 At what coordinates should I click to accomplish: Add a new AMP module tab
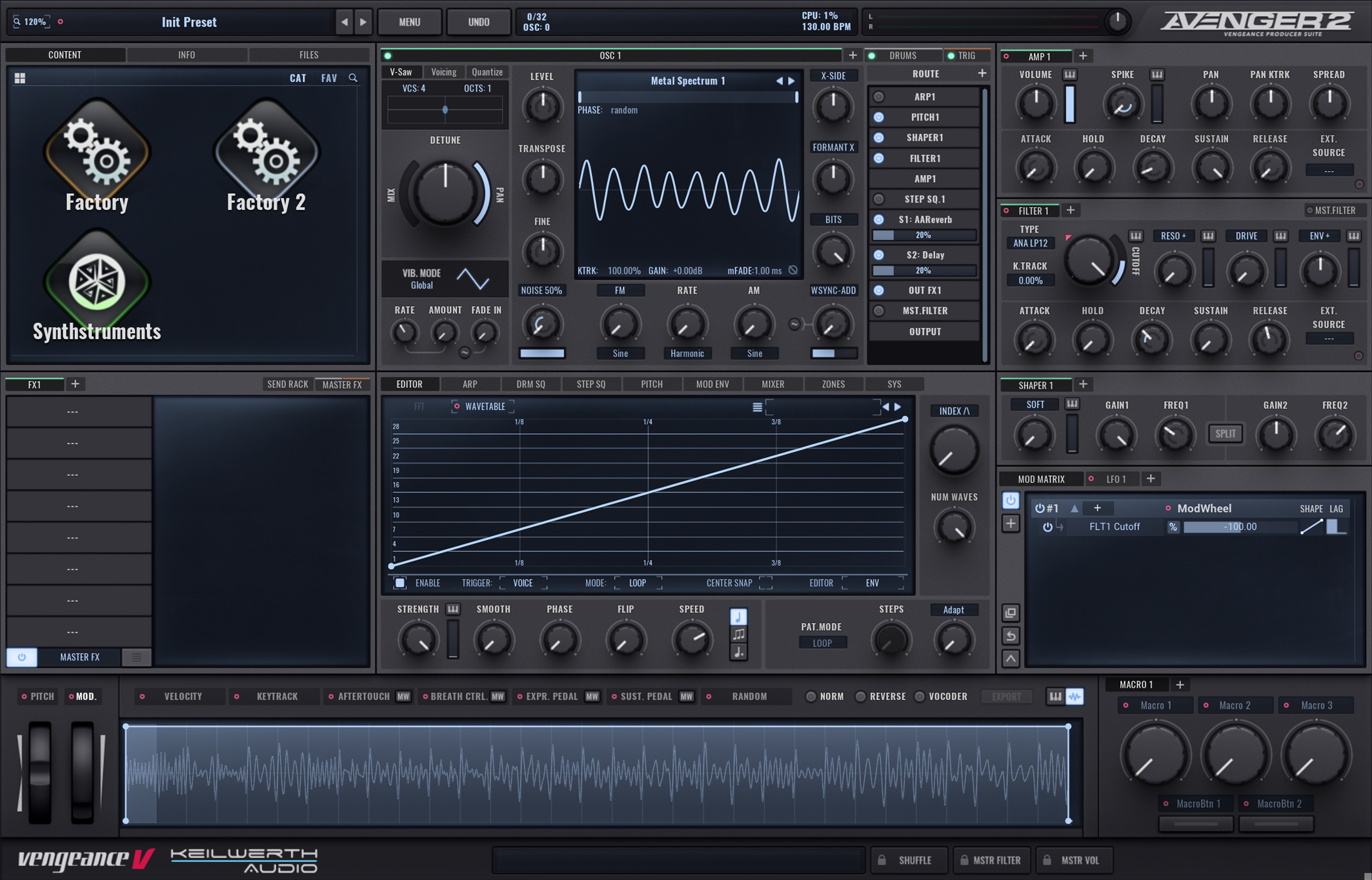tap(1083, 56)
